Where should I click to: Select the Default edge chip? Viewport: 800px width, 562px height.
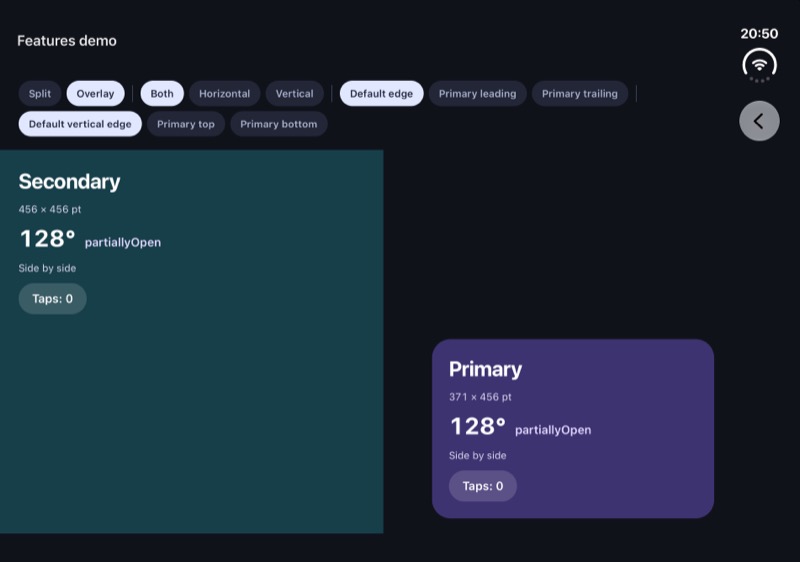(x=381, y=94)
